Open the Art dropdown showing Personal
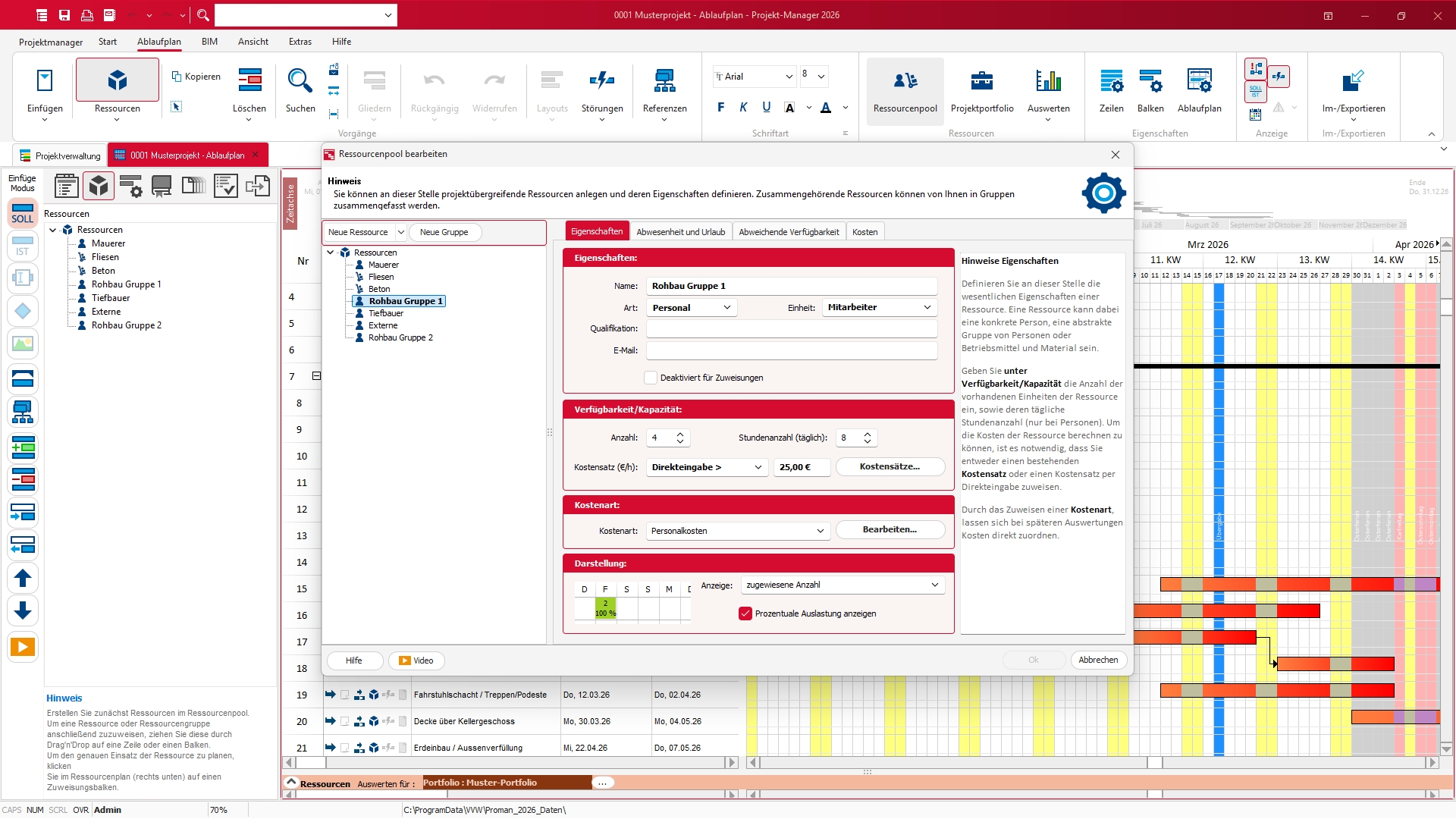The image size is (1456, 819). [691, 308]
